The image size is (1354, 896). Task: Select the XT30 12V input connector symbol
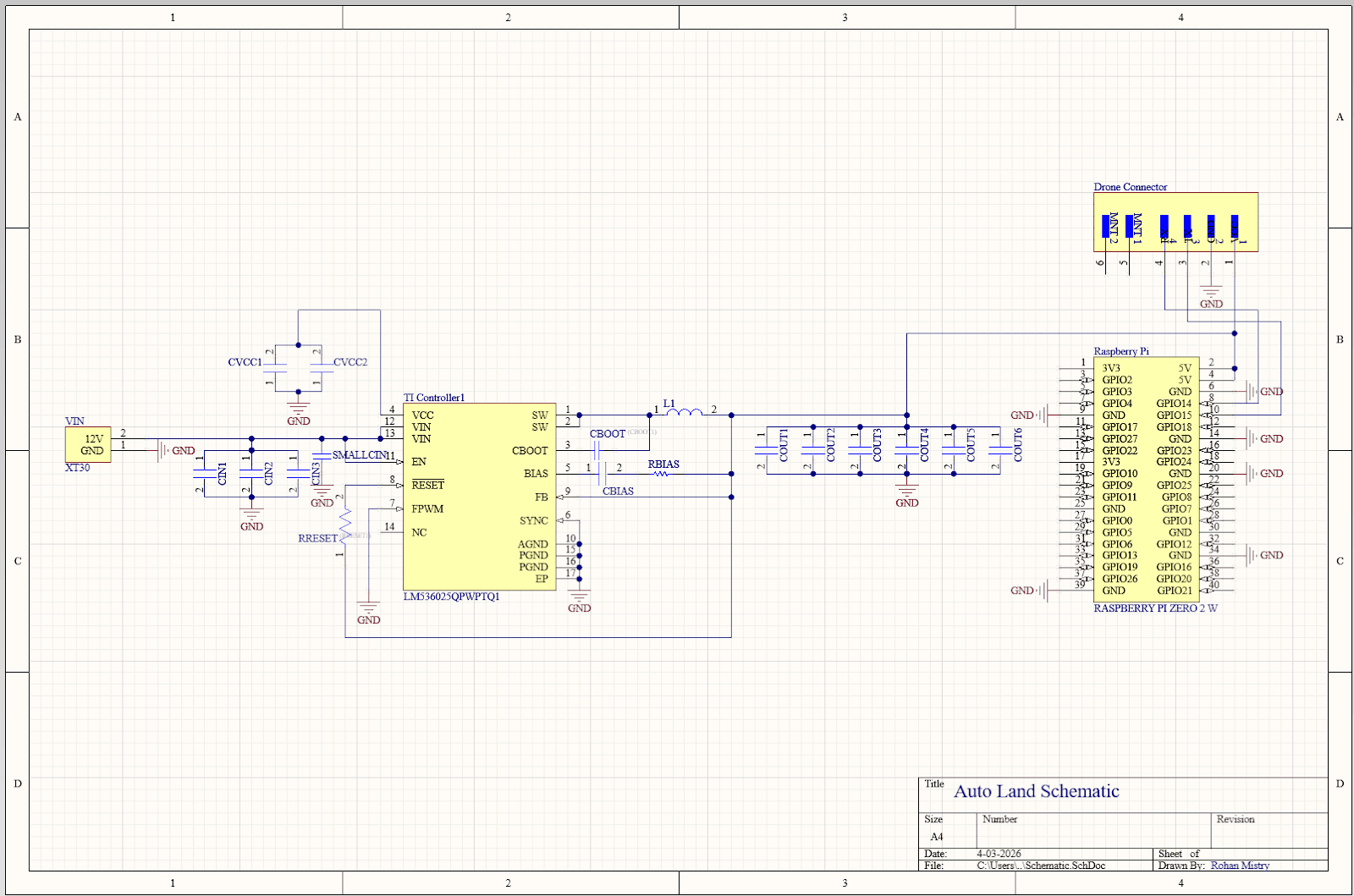point(87,444)
